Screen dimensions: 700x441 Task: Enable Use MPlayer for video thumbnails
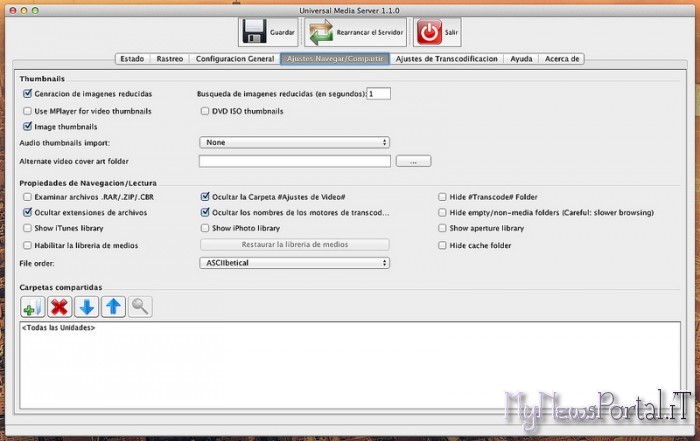[x=27, y=111]
